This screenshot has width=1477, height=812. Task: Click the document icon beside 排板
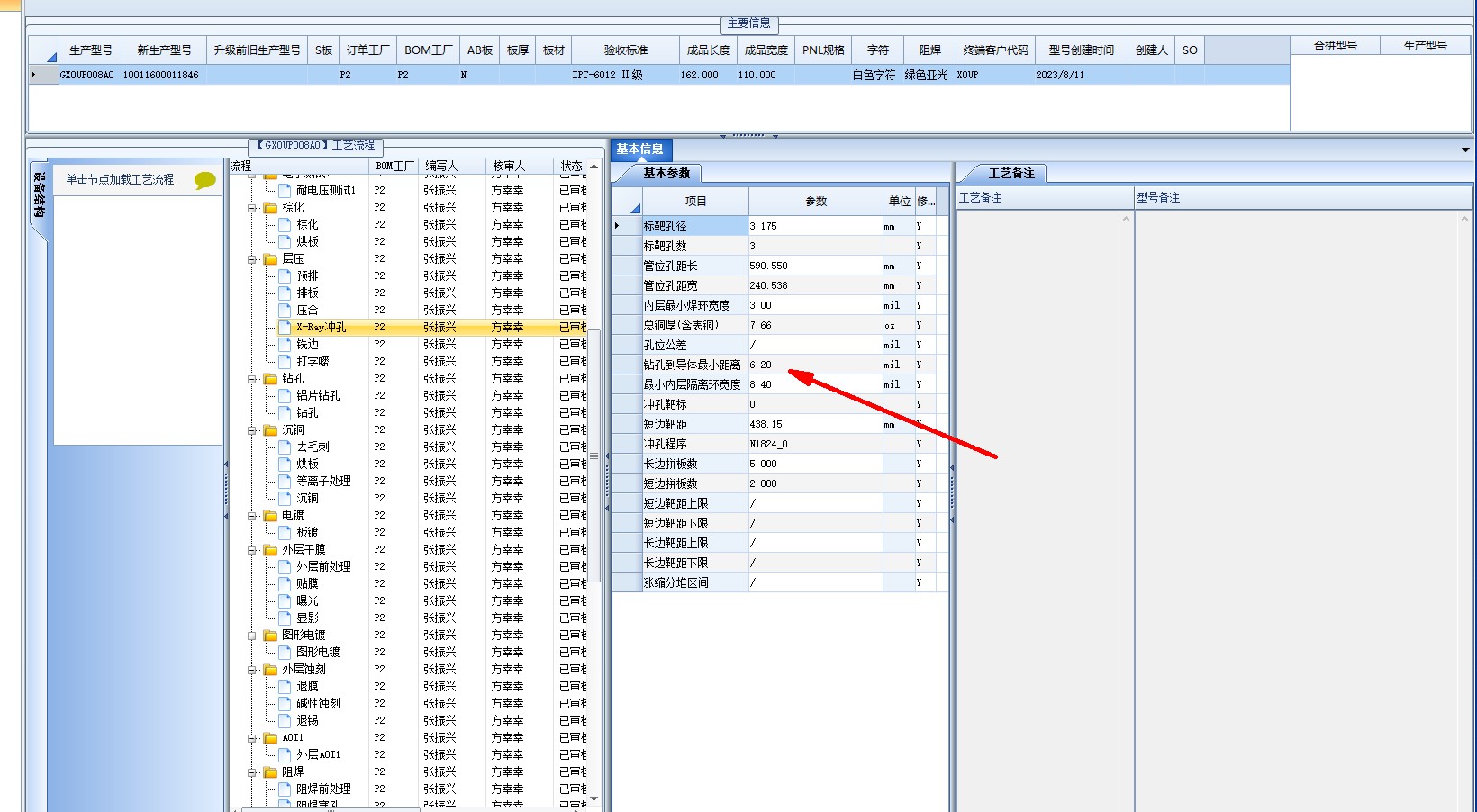(x=285, y=293)
